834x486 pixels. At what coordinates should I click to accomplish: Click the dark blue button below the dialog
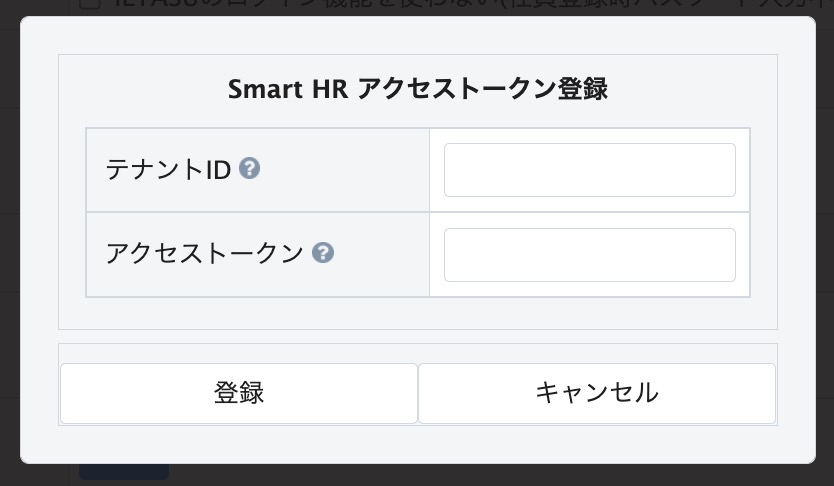(123, 471)
